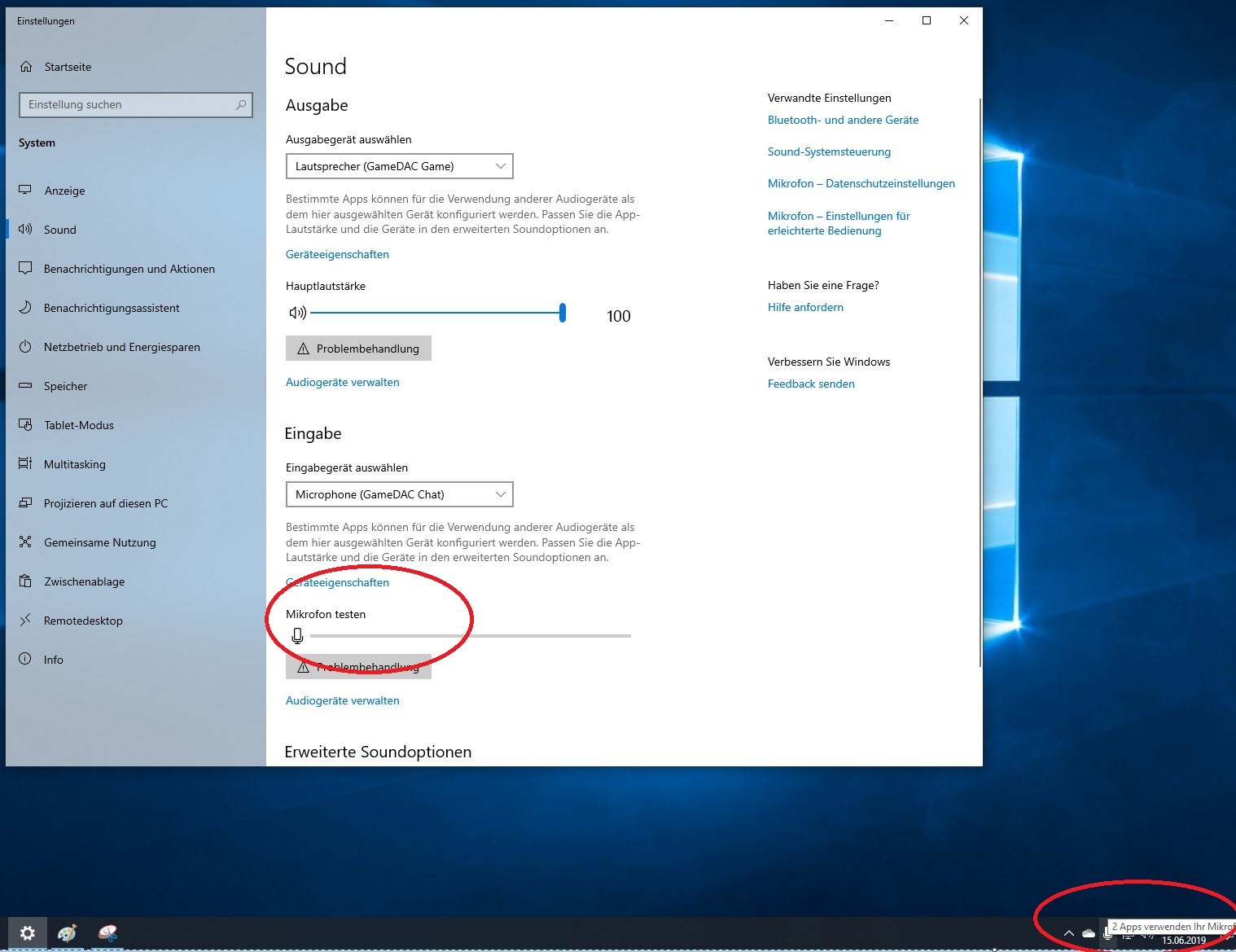Viewport: 1236px width, 952px height.
Task: Open Bluetooth- und andere Geräte link
Action: coord(843,120)
